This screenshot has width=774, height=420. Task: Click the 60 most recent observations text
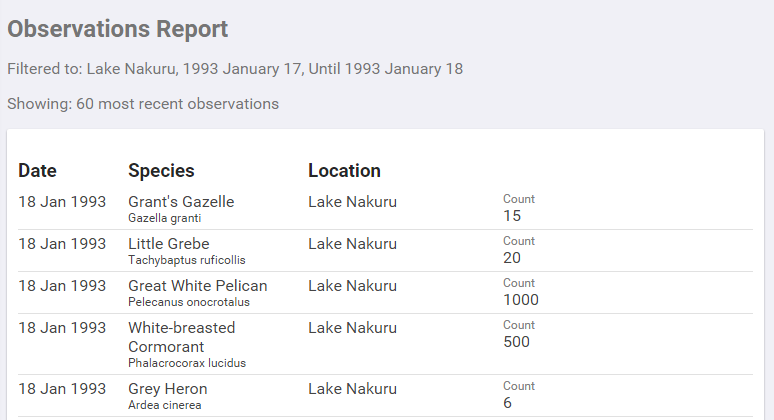(x=143, y=104)
